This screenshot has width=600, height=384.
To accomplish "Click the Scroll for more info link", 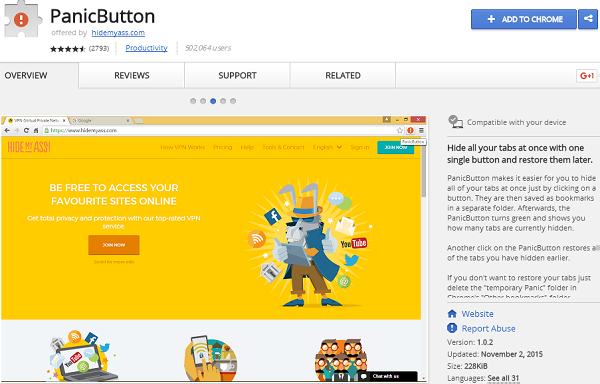I will pyautogui.click(x=114, y=262).
